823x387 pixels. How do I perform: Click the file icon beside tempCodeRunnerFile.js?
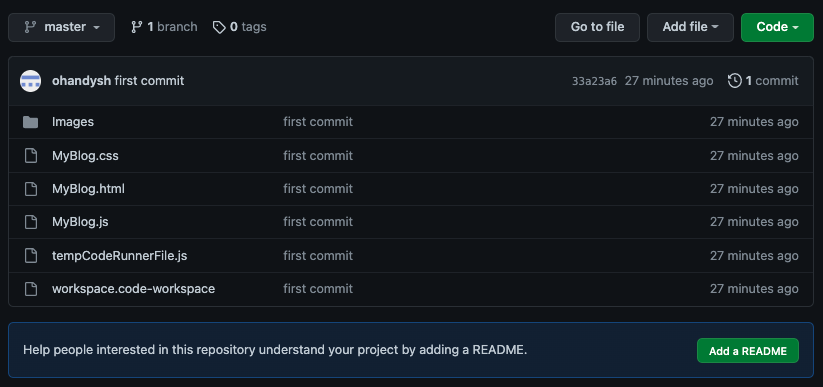click(x=31, y=256)
